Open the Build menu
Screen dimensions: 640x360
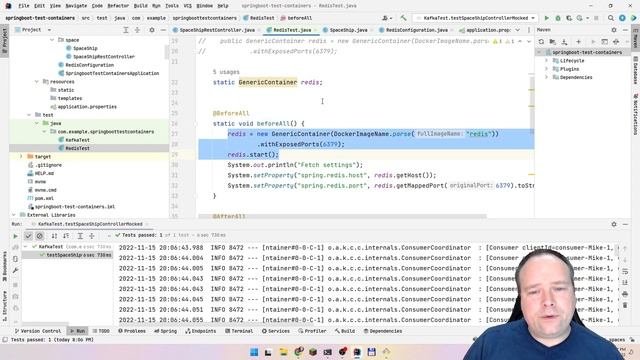(x=141, y=6)
